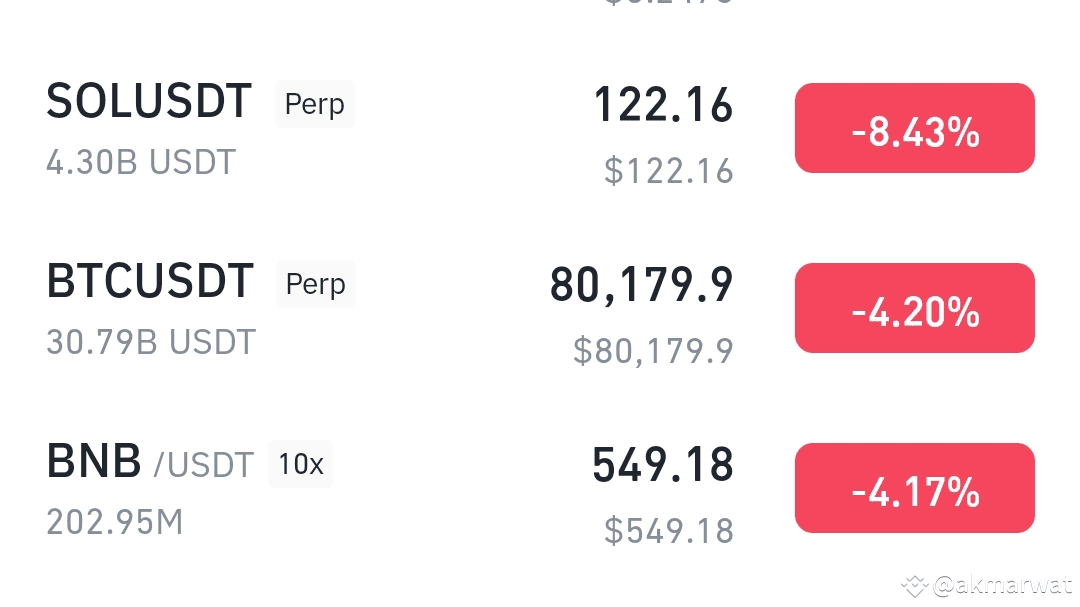
Task: Tap the -4.20% change badge for BTCUSDT
Action: tap(914, 309)
